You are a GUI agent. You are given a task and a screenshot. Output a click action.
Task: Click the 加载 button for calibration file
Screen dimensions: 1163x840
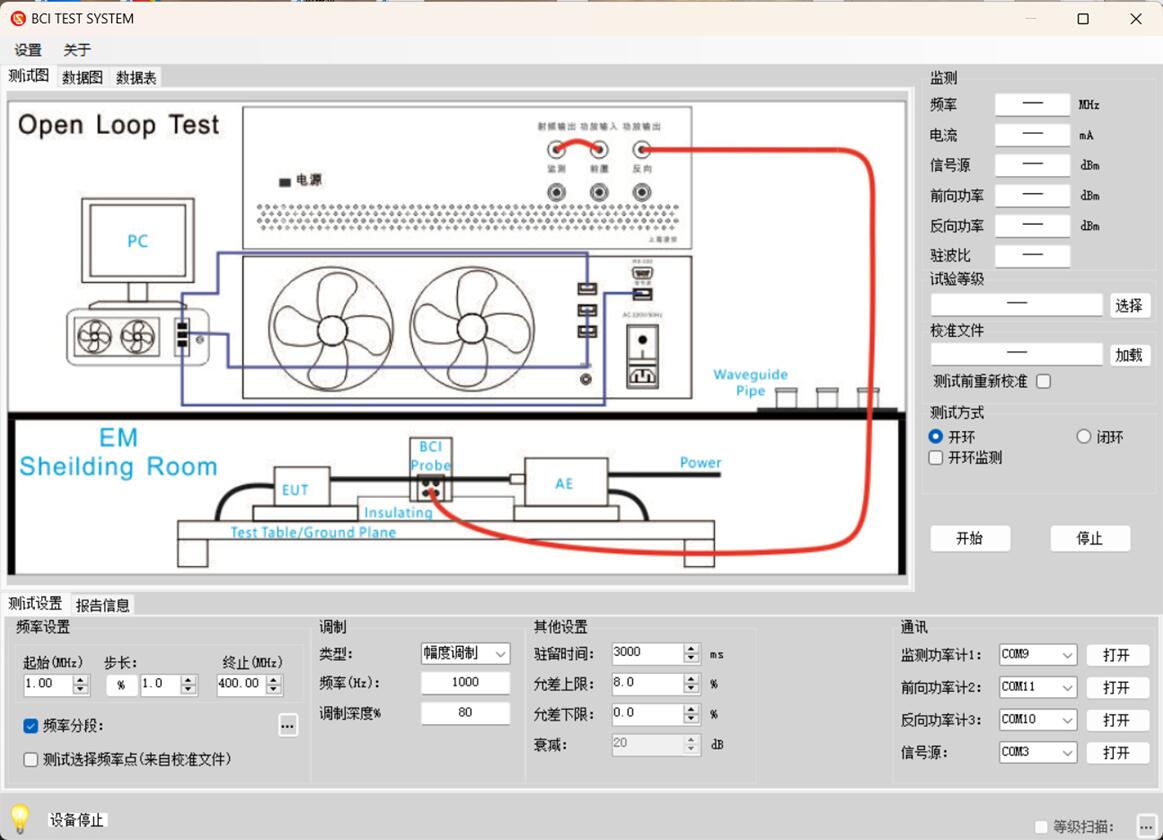[x=1129, y=354]
